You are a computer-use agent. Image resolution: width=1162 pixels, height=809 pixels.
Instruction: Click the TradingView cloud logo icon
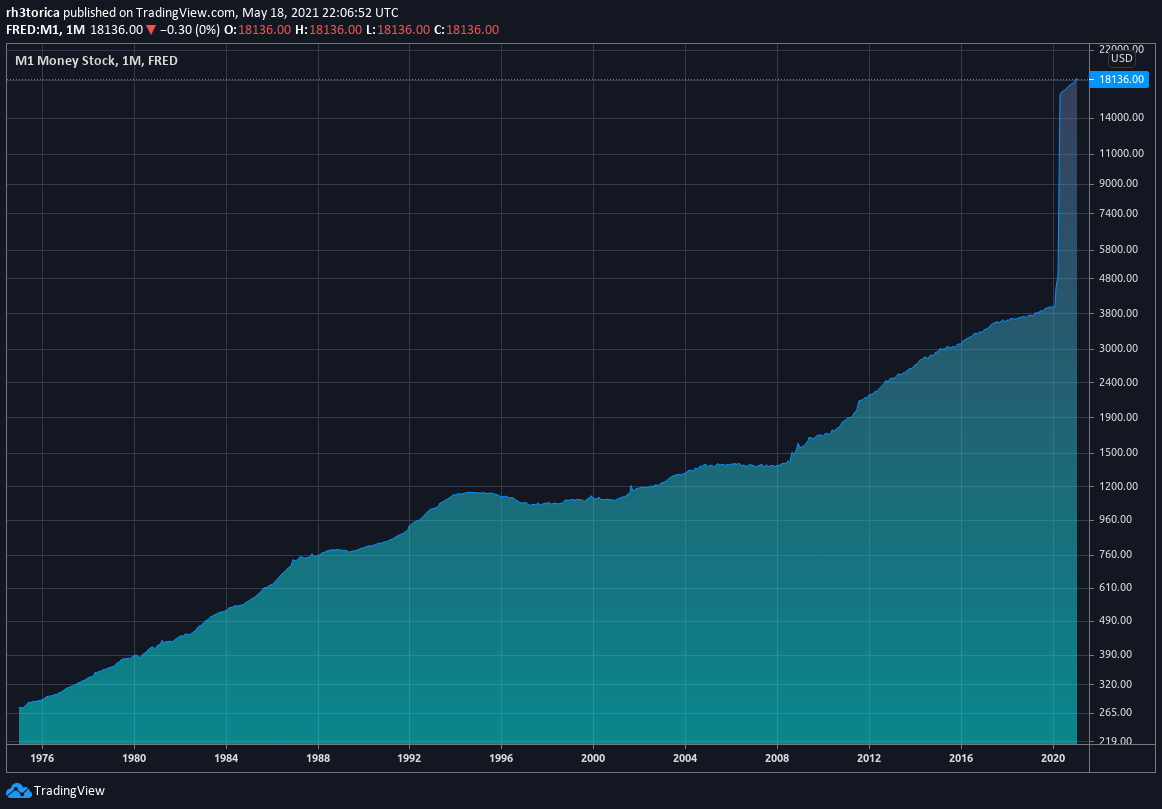coord(18,790)
